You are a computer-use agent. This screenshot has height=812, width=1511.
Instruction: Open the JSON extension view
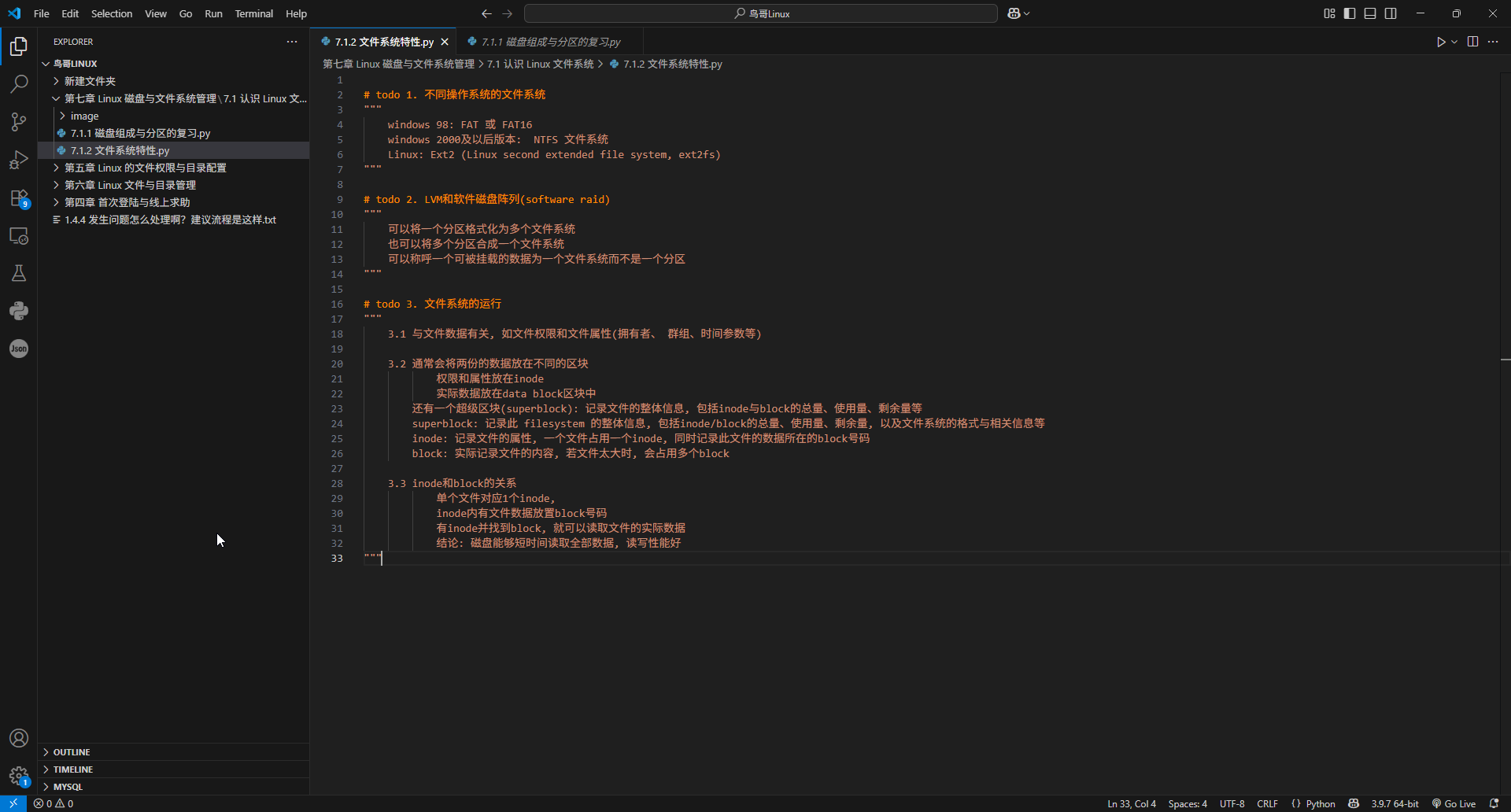click(19, 349)
